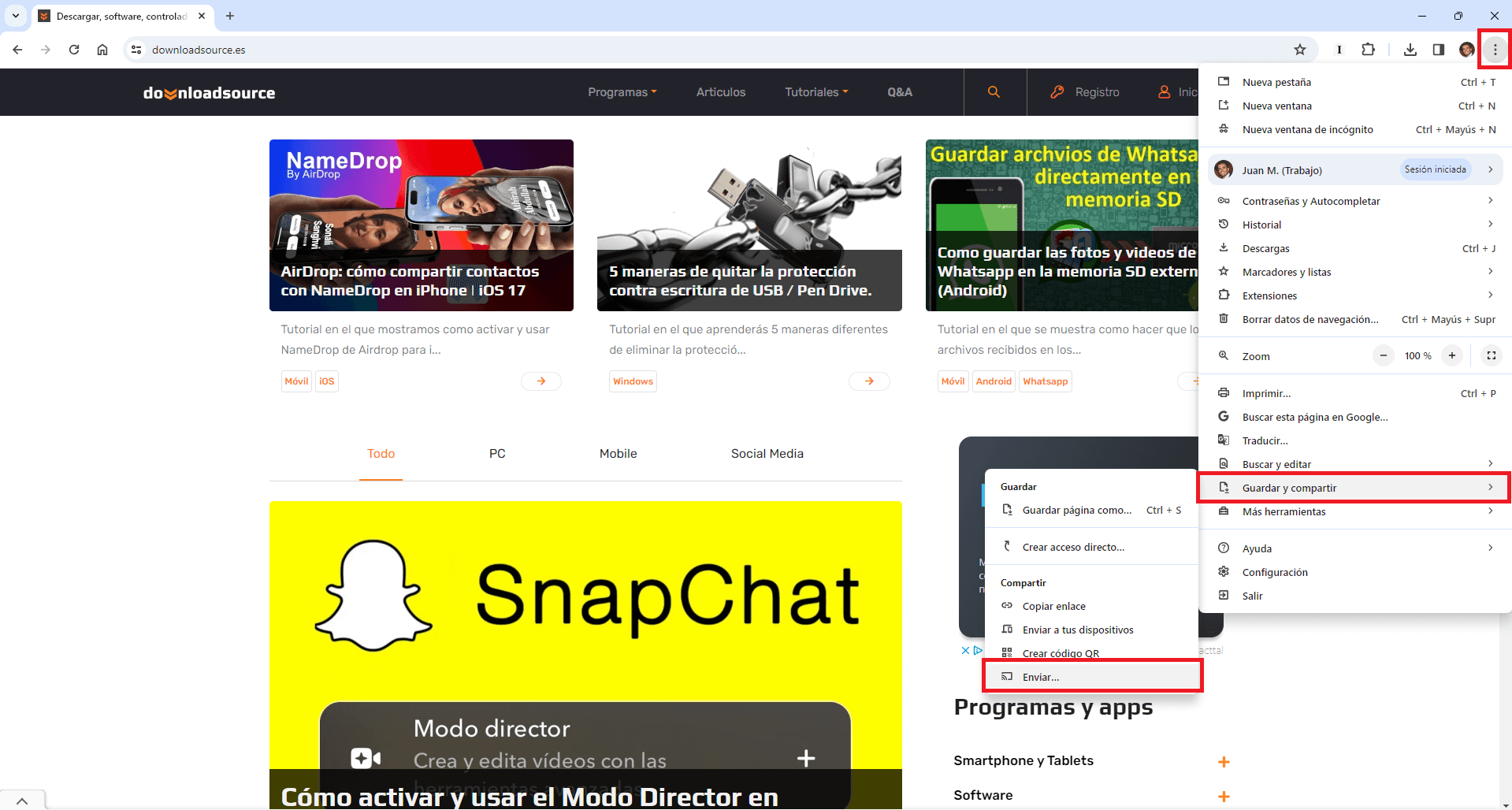The width and height of the screenshot is (1512, 810).
Task: Select Guardar página como option
Action: click(1091, 510)
